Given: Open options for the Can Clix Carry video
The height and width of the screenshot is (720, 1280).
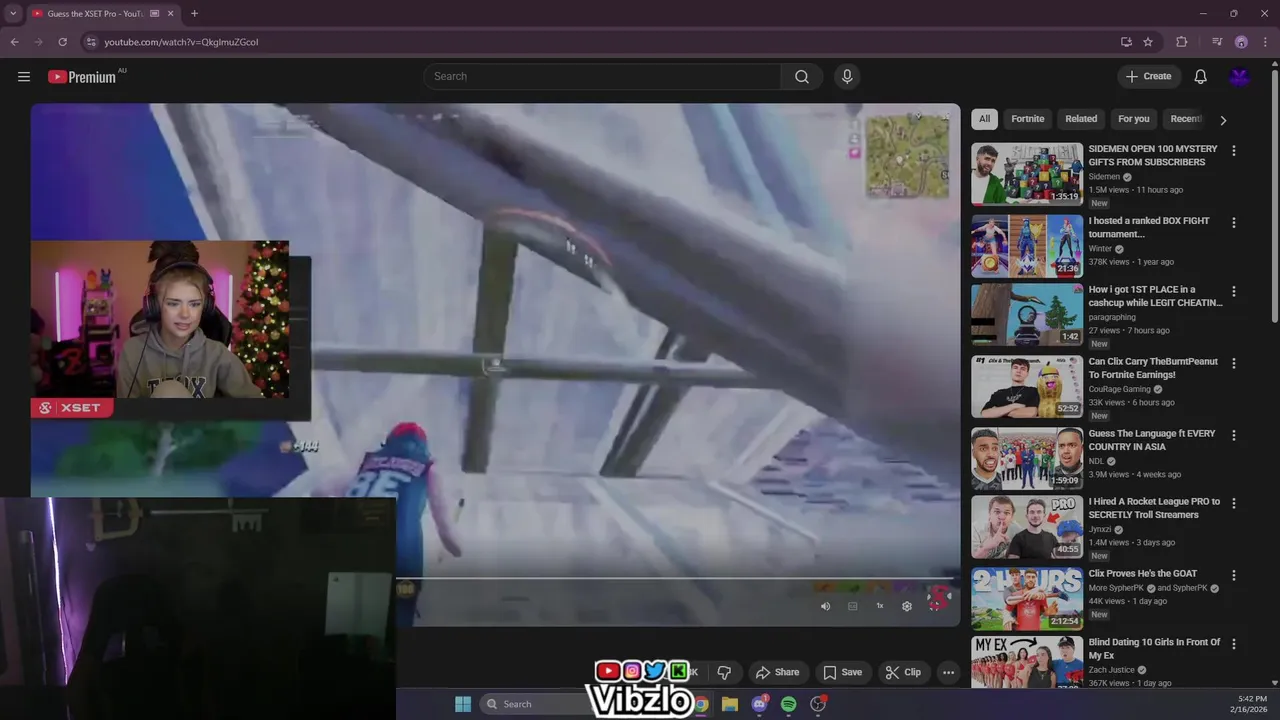Looking at the screenshot, I should [x=1233, y=363].
